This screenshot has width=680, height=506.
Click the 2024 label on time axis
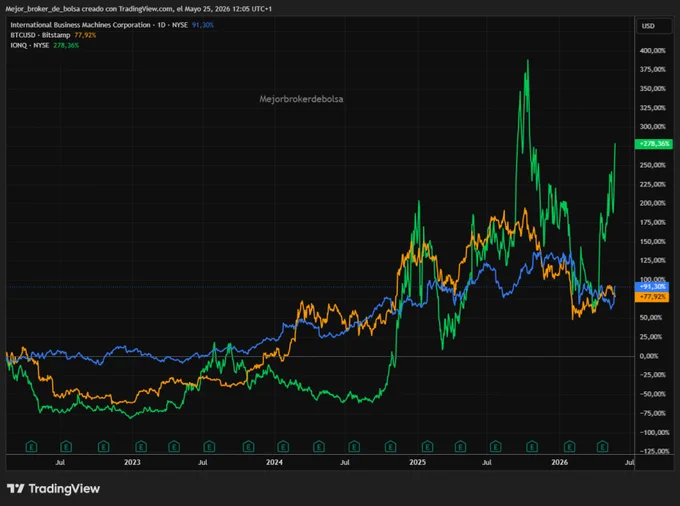click(275, 462)
